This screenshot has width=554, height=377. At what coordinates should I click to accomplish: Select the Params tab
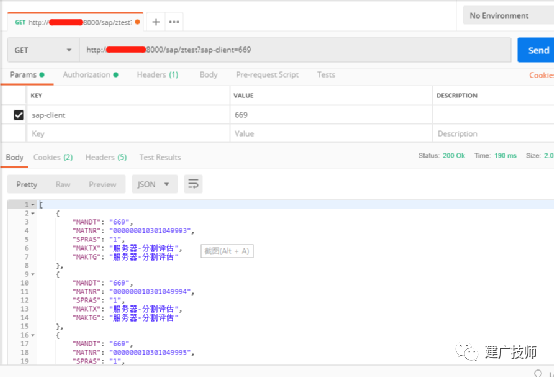pos(27,75)
